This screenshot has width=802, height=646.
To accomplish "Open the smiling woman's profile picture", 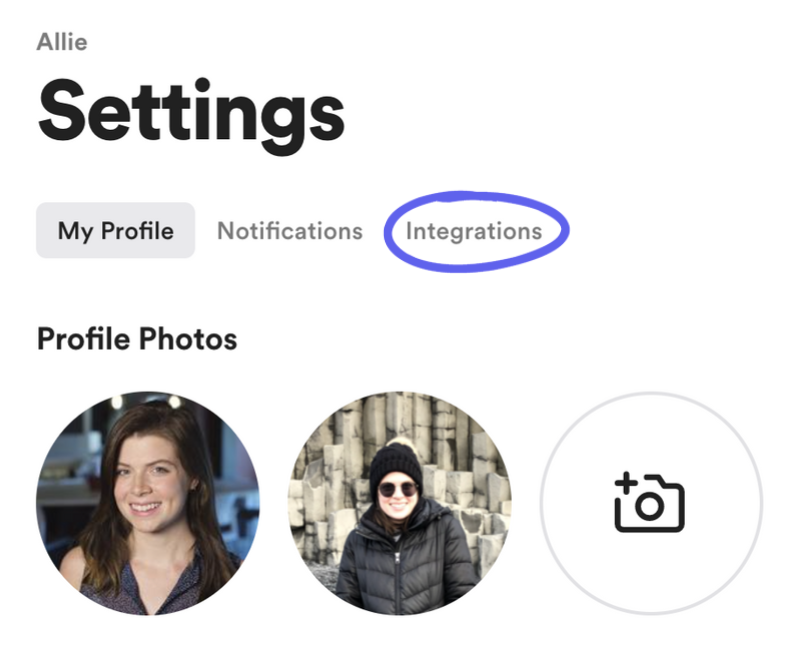I will tap(148, 503).
